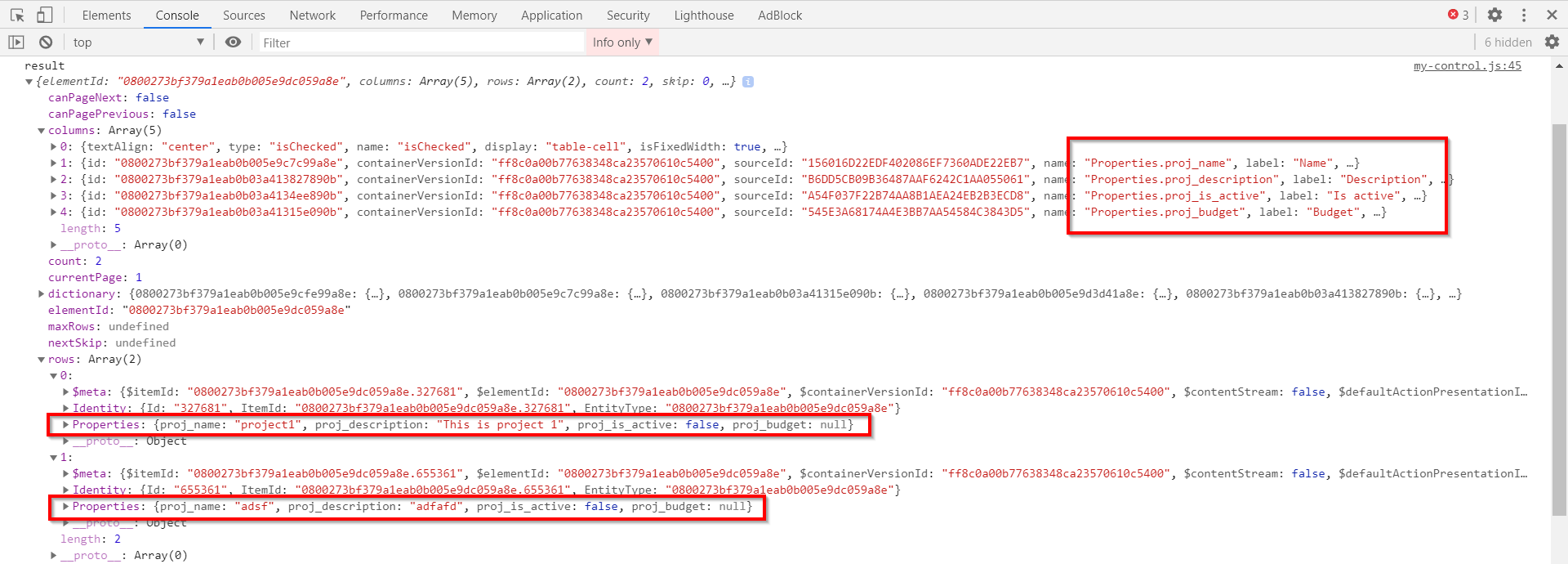Toggle the live expression eye icon

coord(233,43)
